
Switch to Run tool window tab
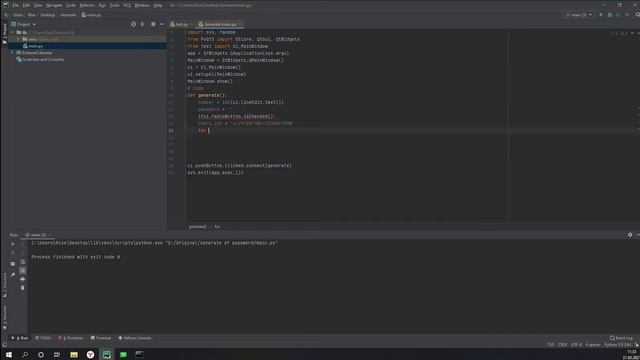point(20,338)
